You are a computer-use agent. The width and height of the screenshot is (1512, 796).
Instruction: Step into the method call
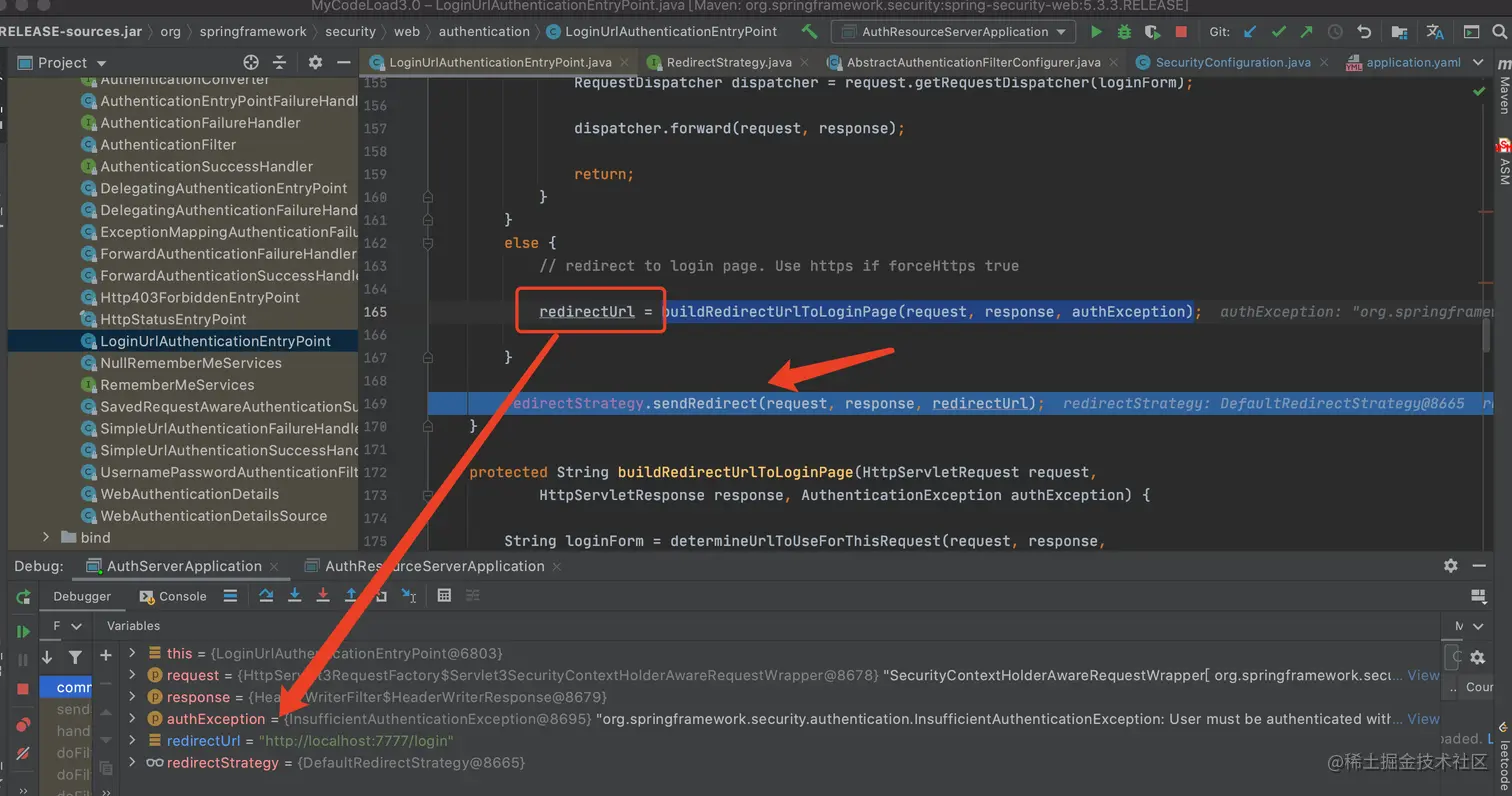click(295, 596)
